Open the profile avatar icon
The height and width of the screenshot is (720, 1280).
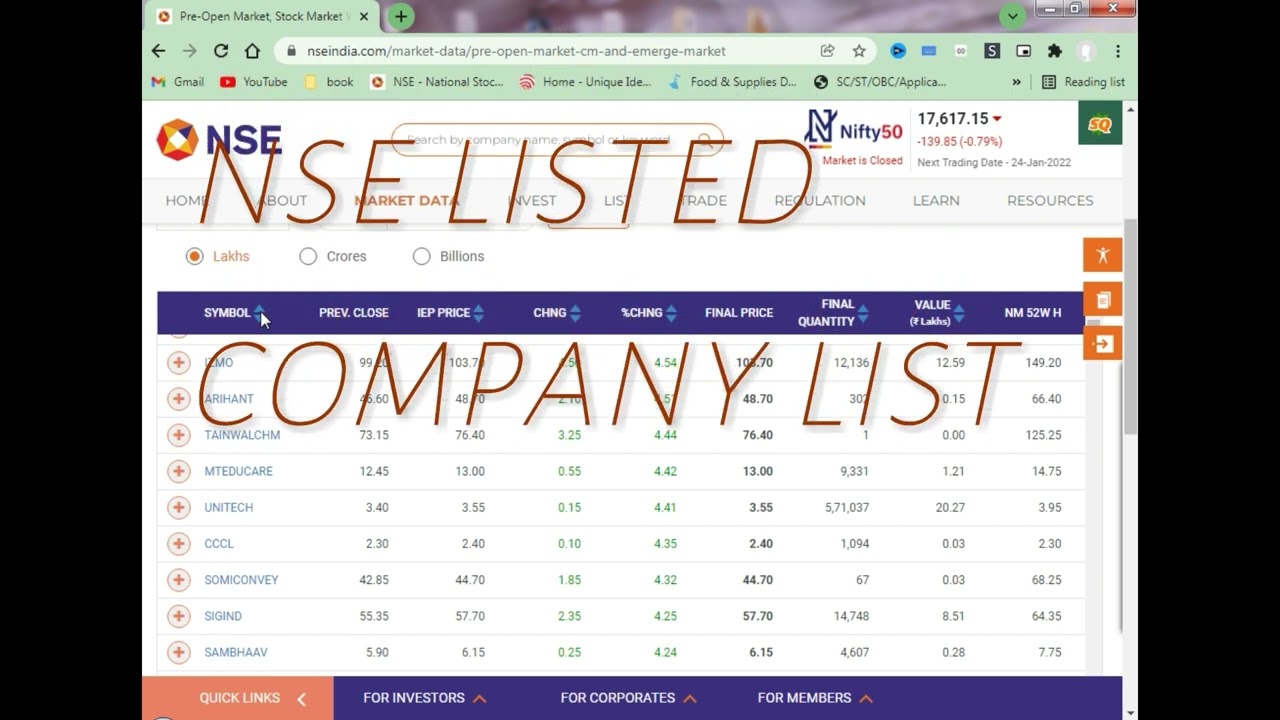click(1086, 51)
